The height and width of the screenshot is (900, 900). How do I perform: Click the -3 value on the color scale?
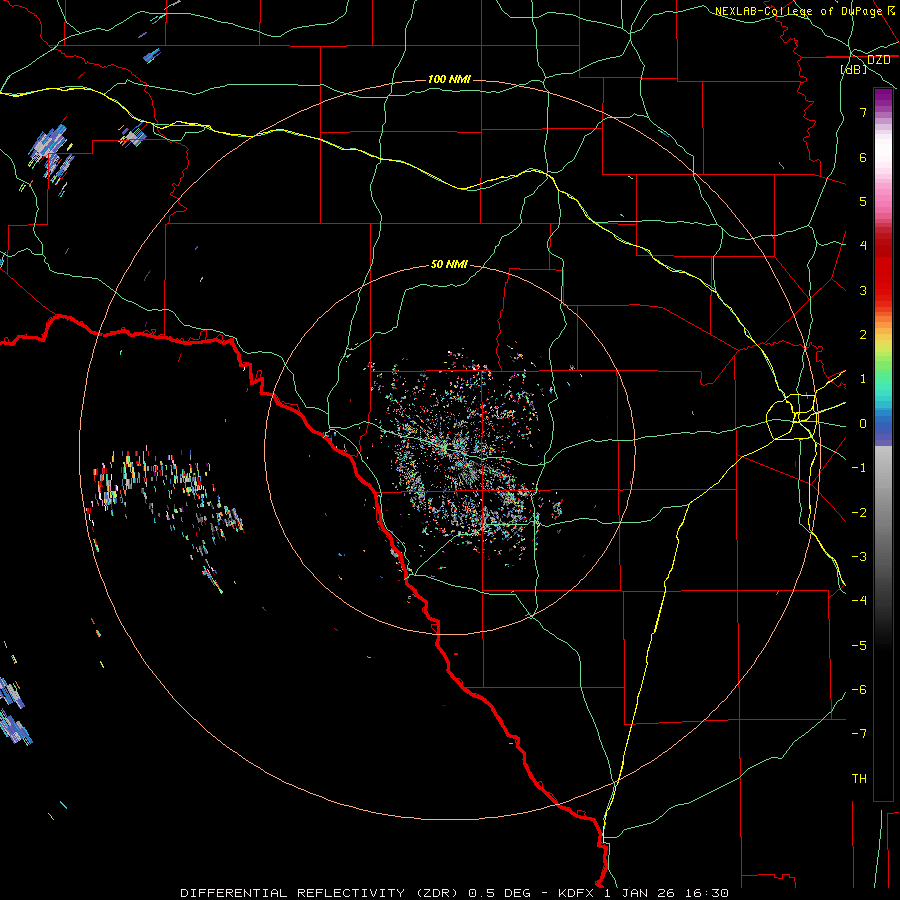click(x=859, y=557)
